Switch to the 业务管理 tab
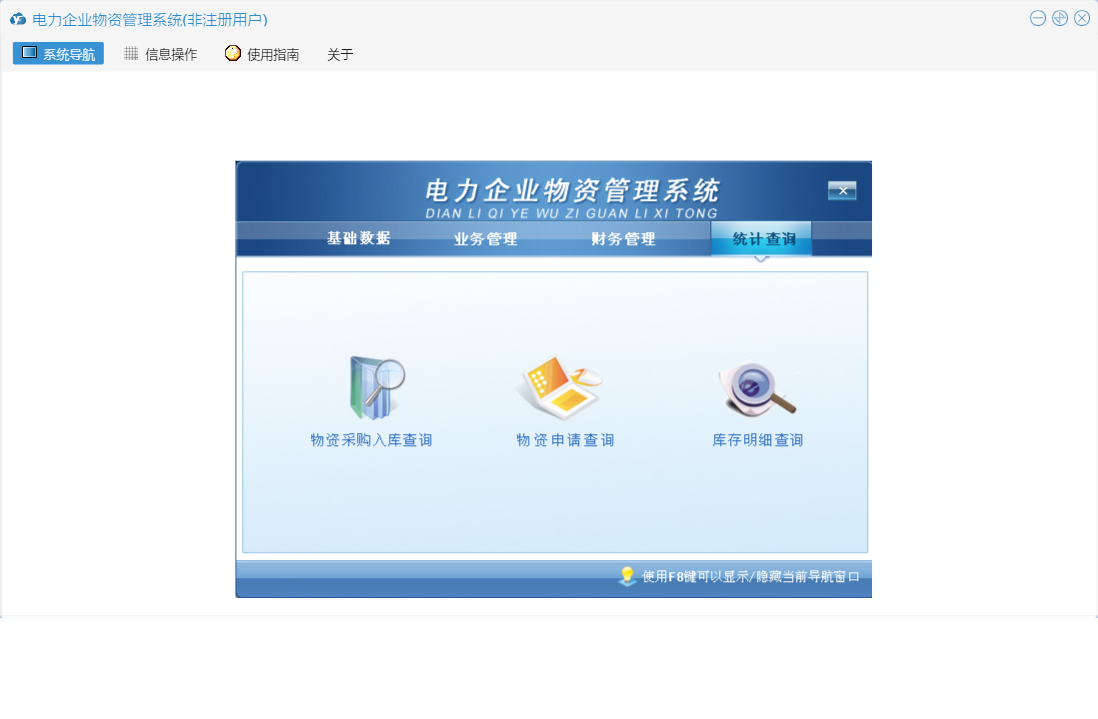This screenshot has width=1098, height=719. coord(485,239)
